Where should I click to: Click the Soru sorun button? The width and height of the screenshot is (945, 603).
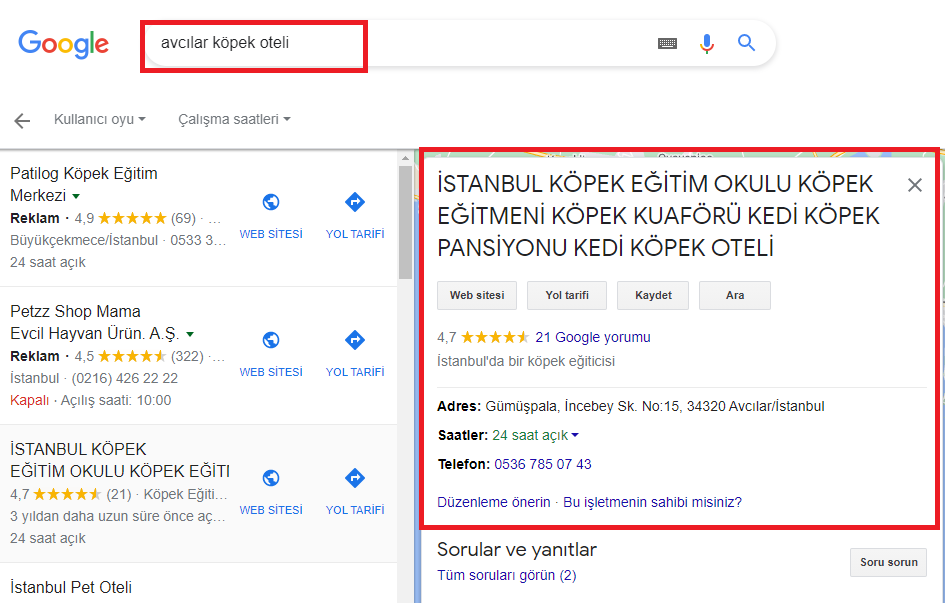click(888, 562)
